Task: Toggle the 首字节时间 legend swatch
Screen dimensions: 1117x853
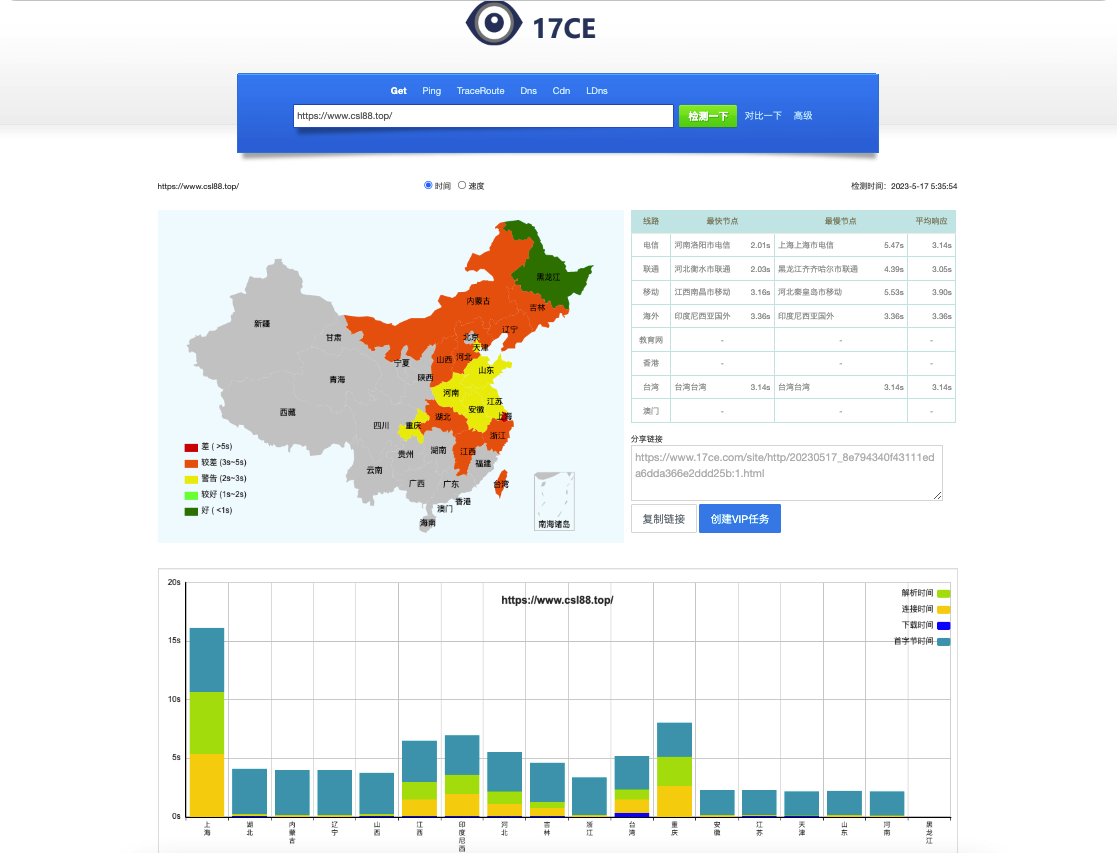Action: pos(943,641)
